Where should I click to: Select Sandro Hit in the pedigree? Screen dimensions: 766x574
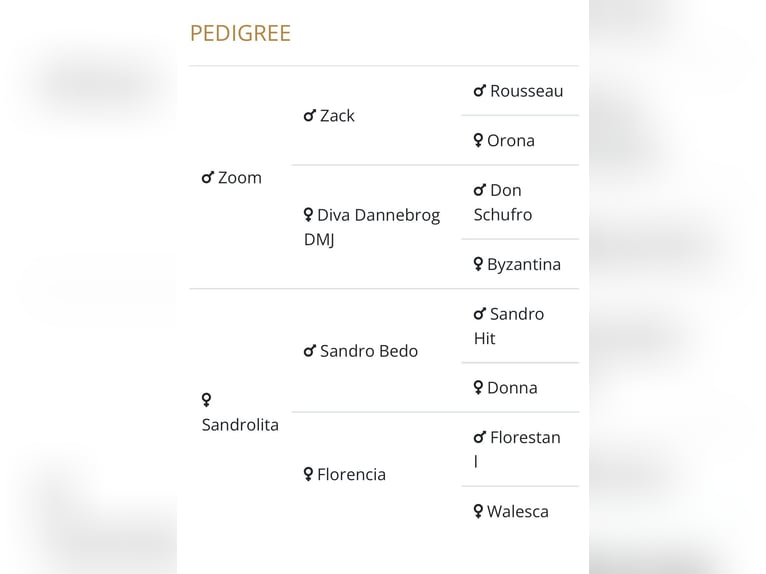coord(509,326)
